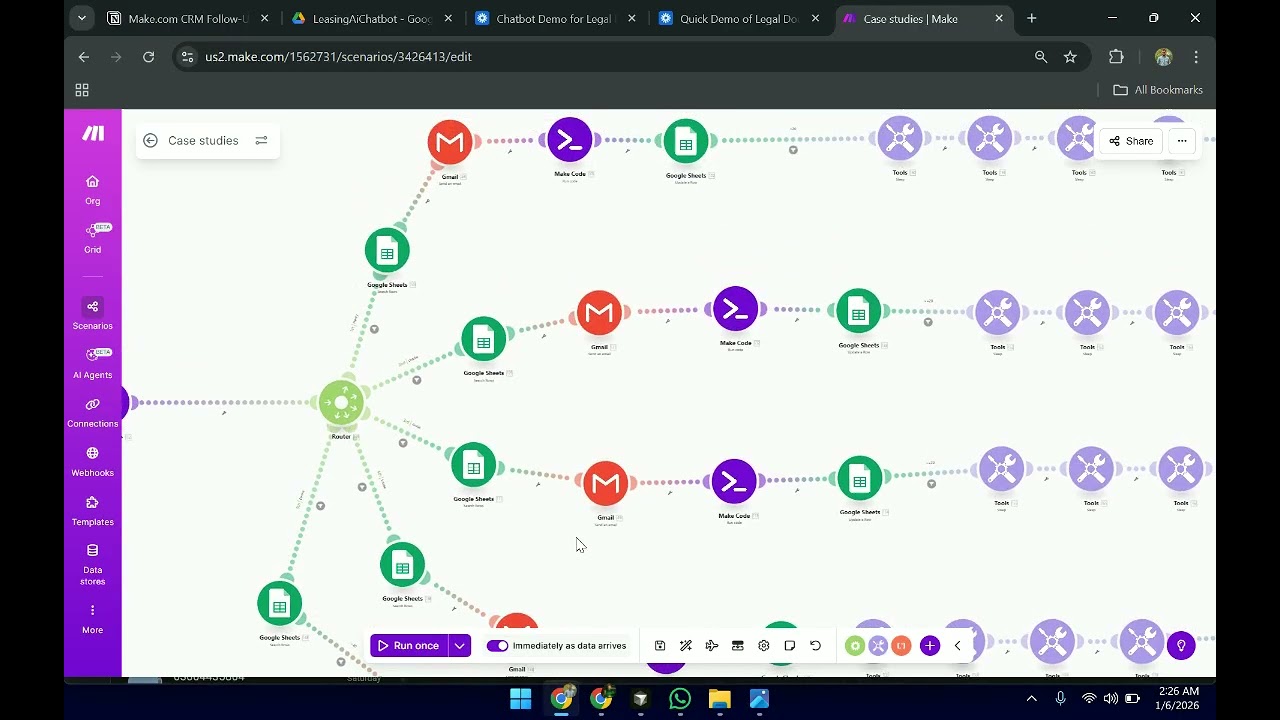Click Gmail module on third route

click(x=605, y=484)
